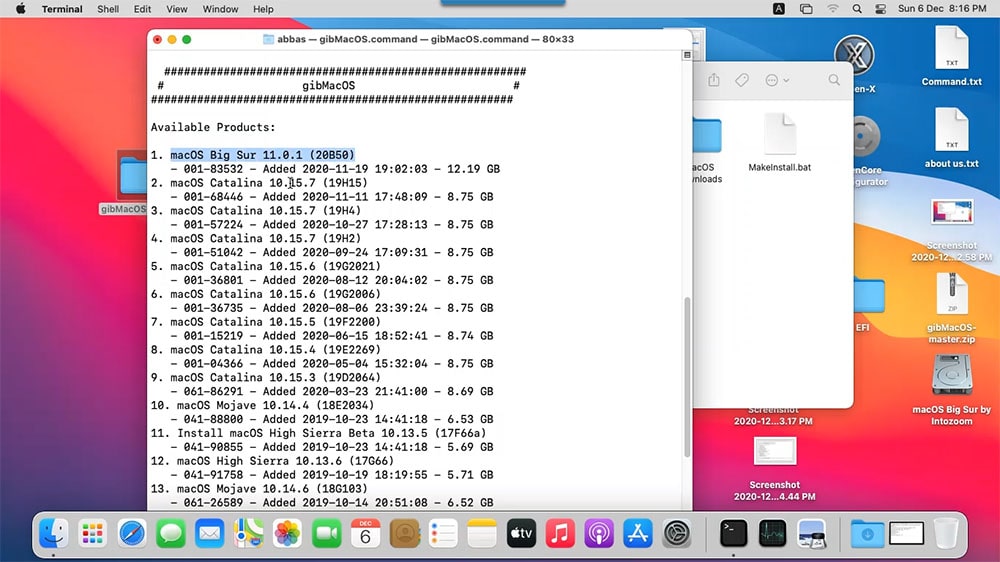Open the Edit menu
This screenshot has height=562, width=1000.
[x=142, y=9]
